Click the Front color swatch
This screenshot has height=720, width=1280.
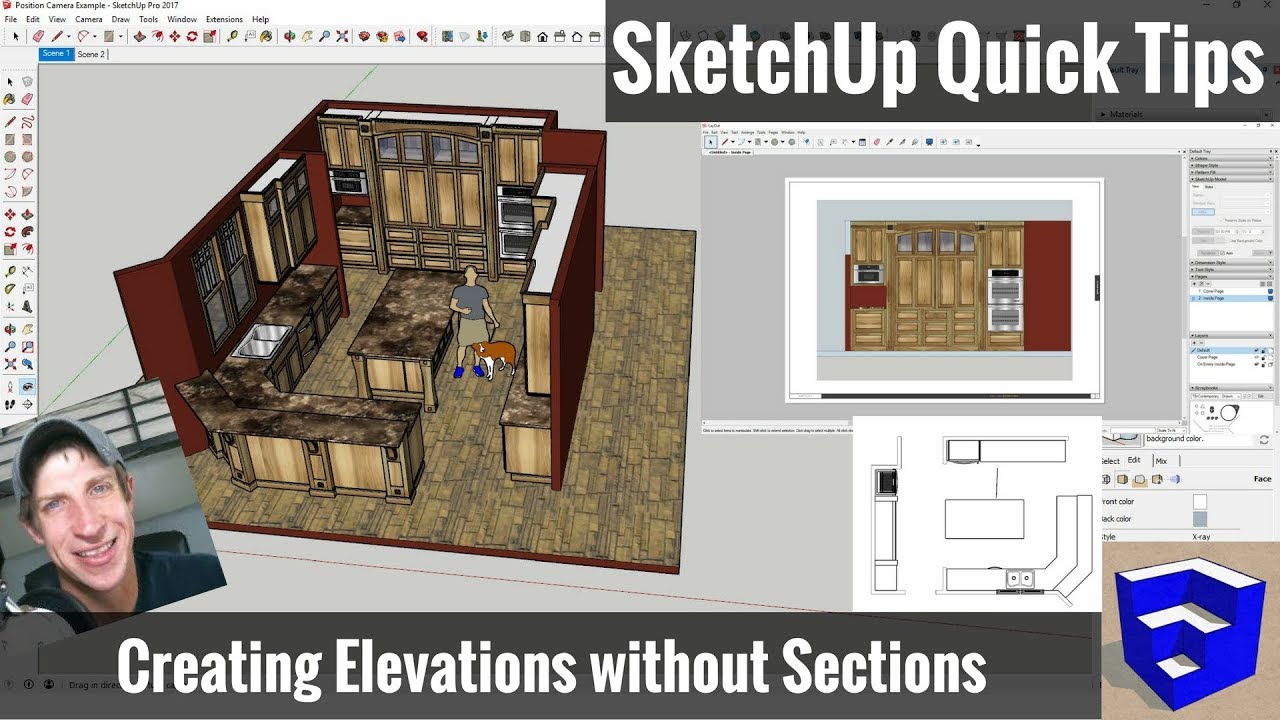1200,501
